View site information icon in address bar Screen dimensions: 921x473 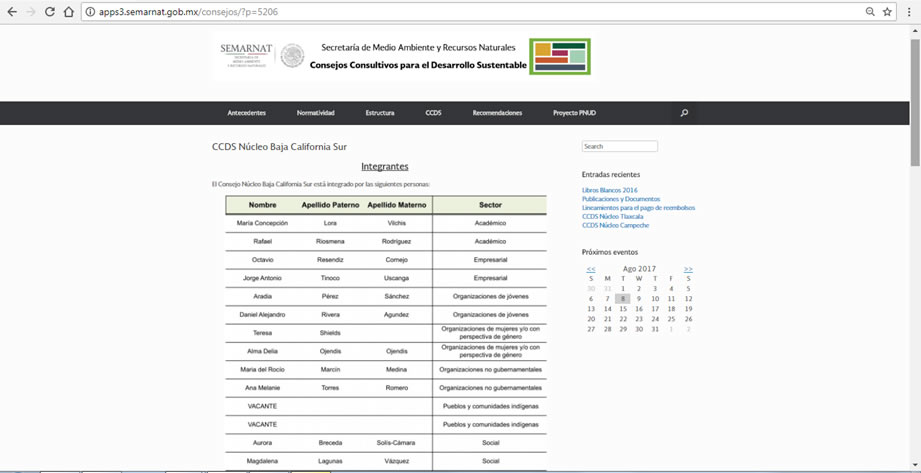click(90, 12)
